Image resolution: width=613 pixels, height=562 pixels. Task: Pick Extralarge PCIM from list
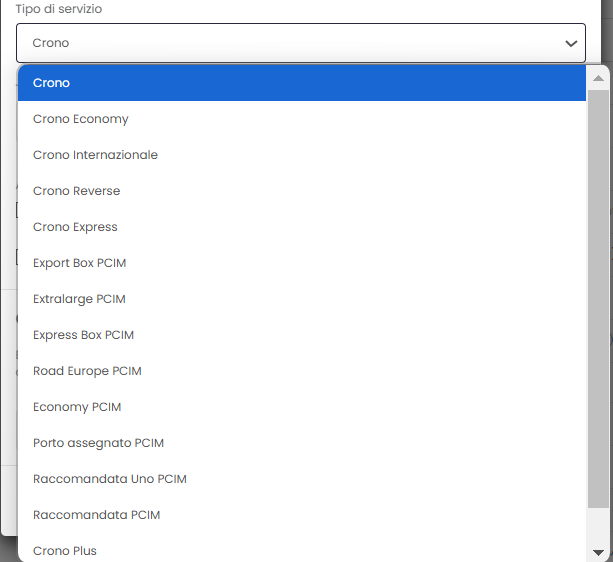302,299
